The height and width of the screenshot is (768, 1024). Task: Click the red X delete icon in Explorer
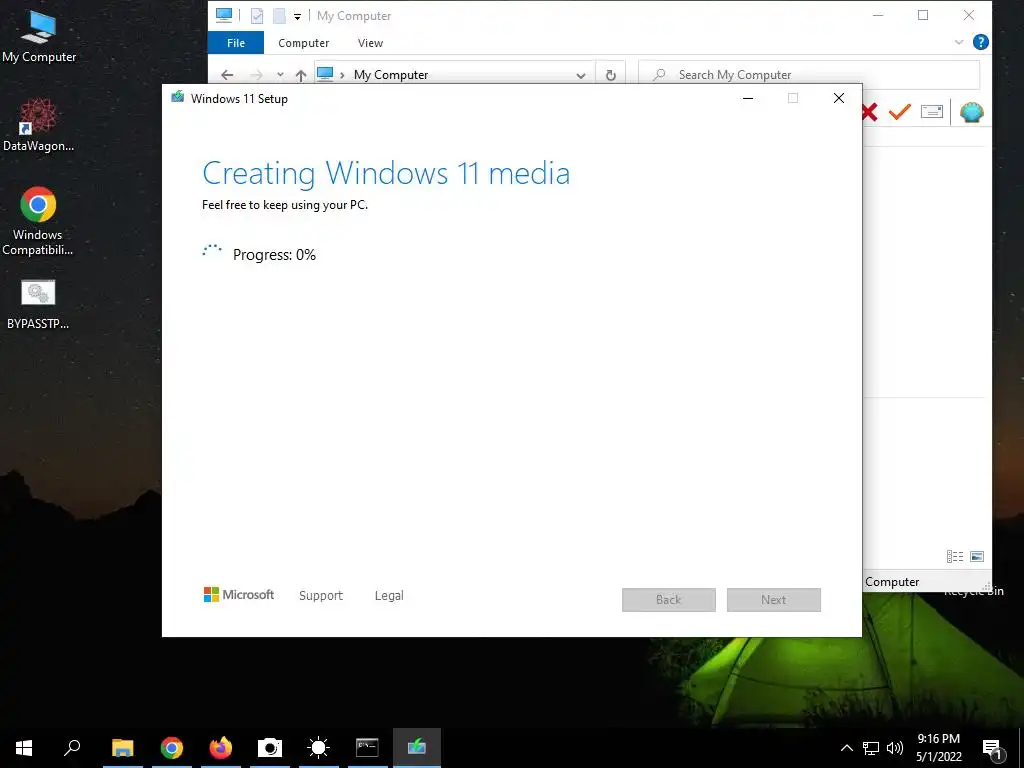[870, 112]
